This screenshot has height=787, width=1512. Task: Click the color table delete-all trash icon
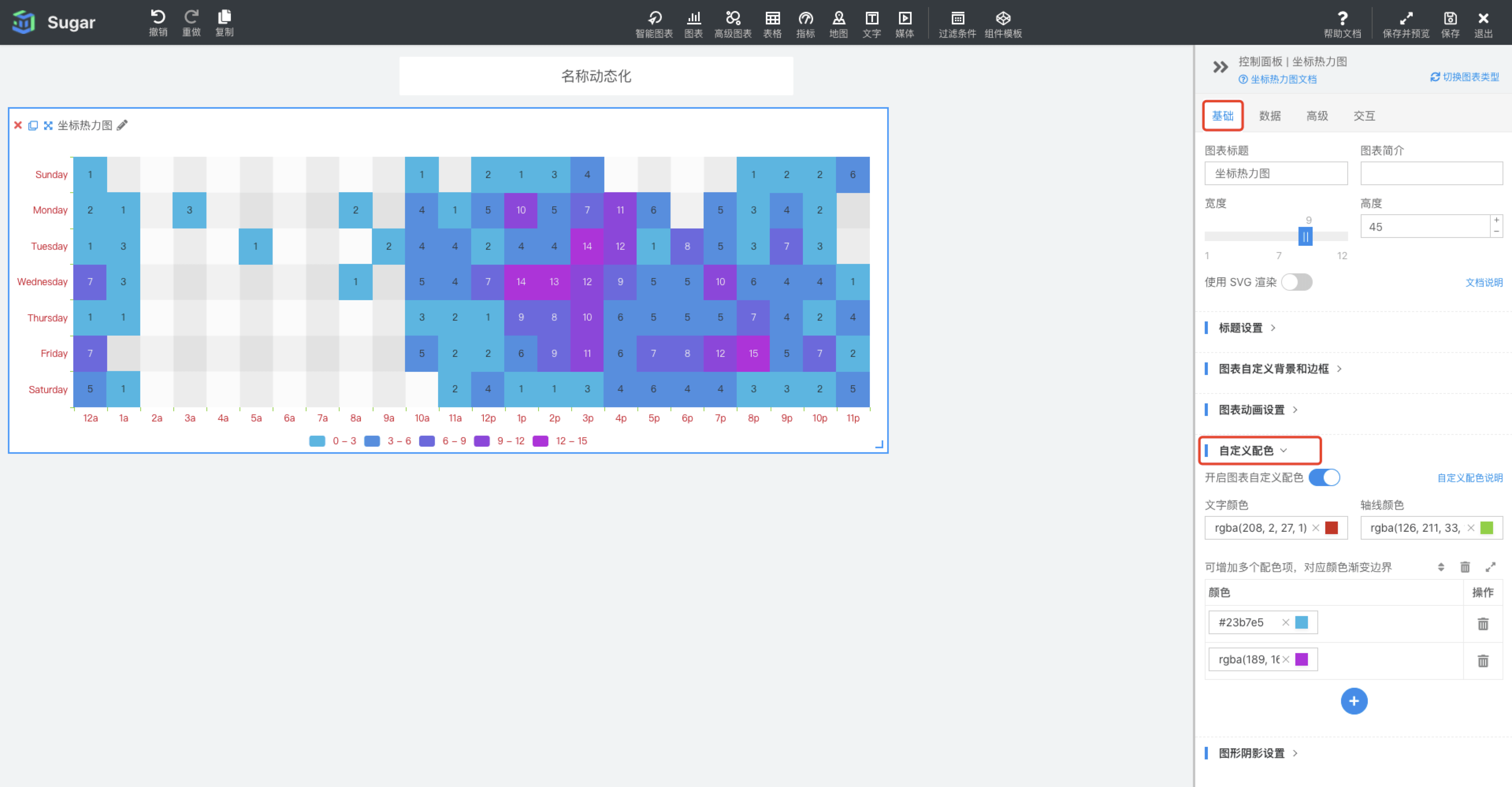(1465, 567)
